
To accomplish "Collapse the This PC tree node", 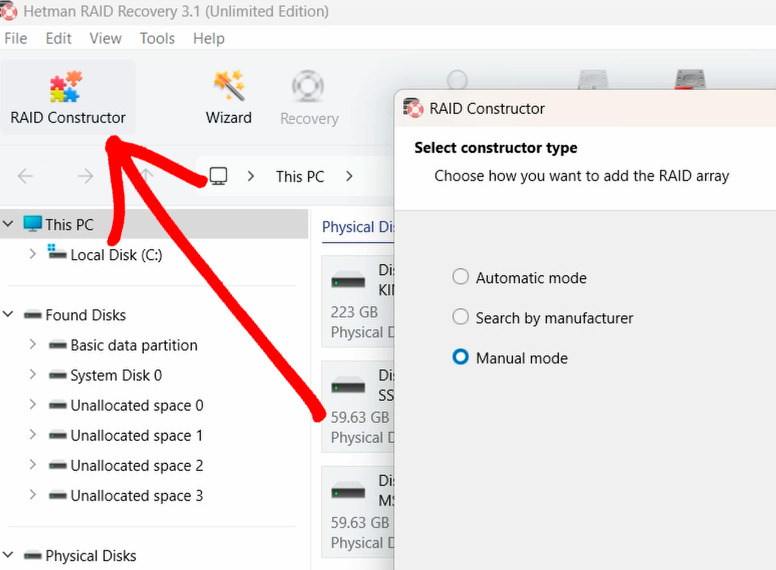I will pyautogui.click(x=8, y=224).
